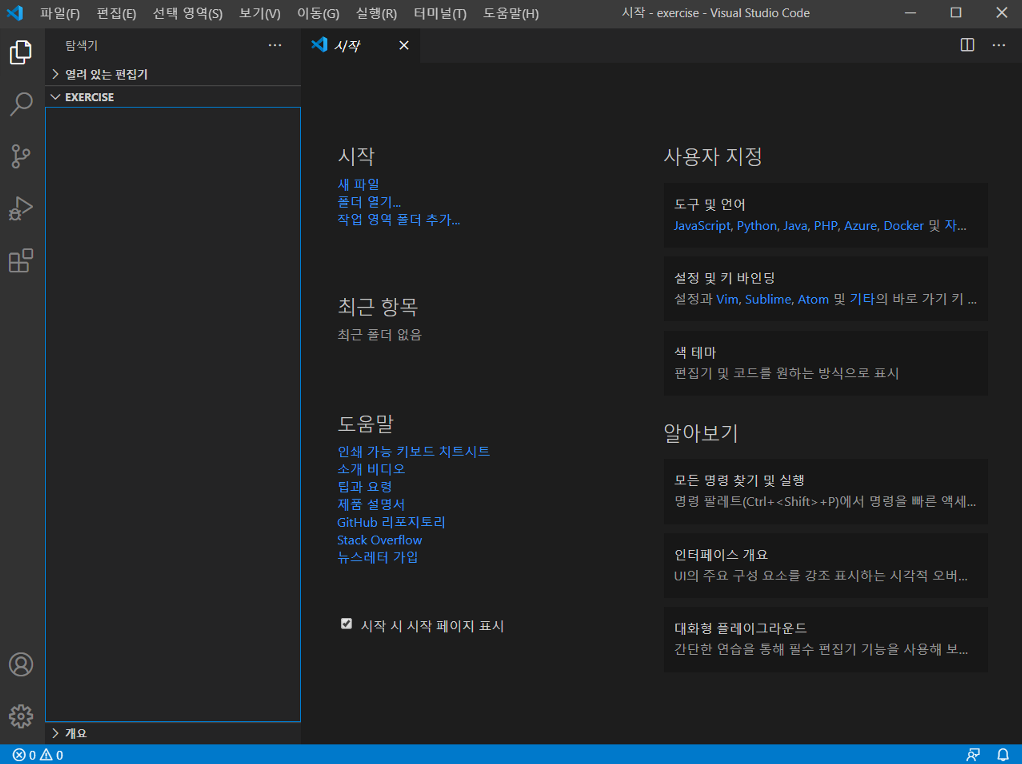
Task: Click the empty EXERCISE file tree area
Action: (x=173, y=415)
